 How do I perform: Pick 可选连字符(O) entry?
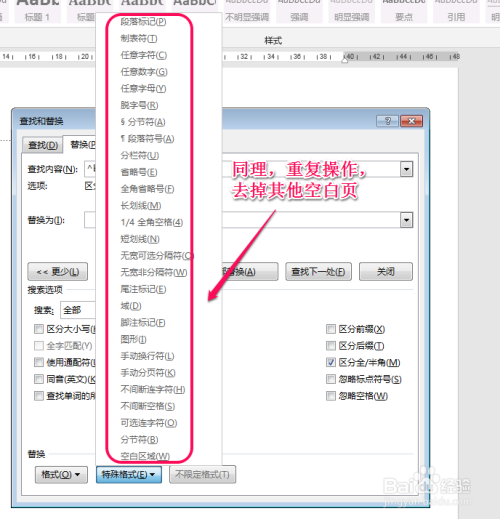pyautogui.click(x=149, y=423)
